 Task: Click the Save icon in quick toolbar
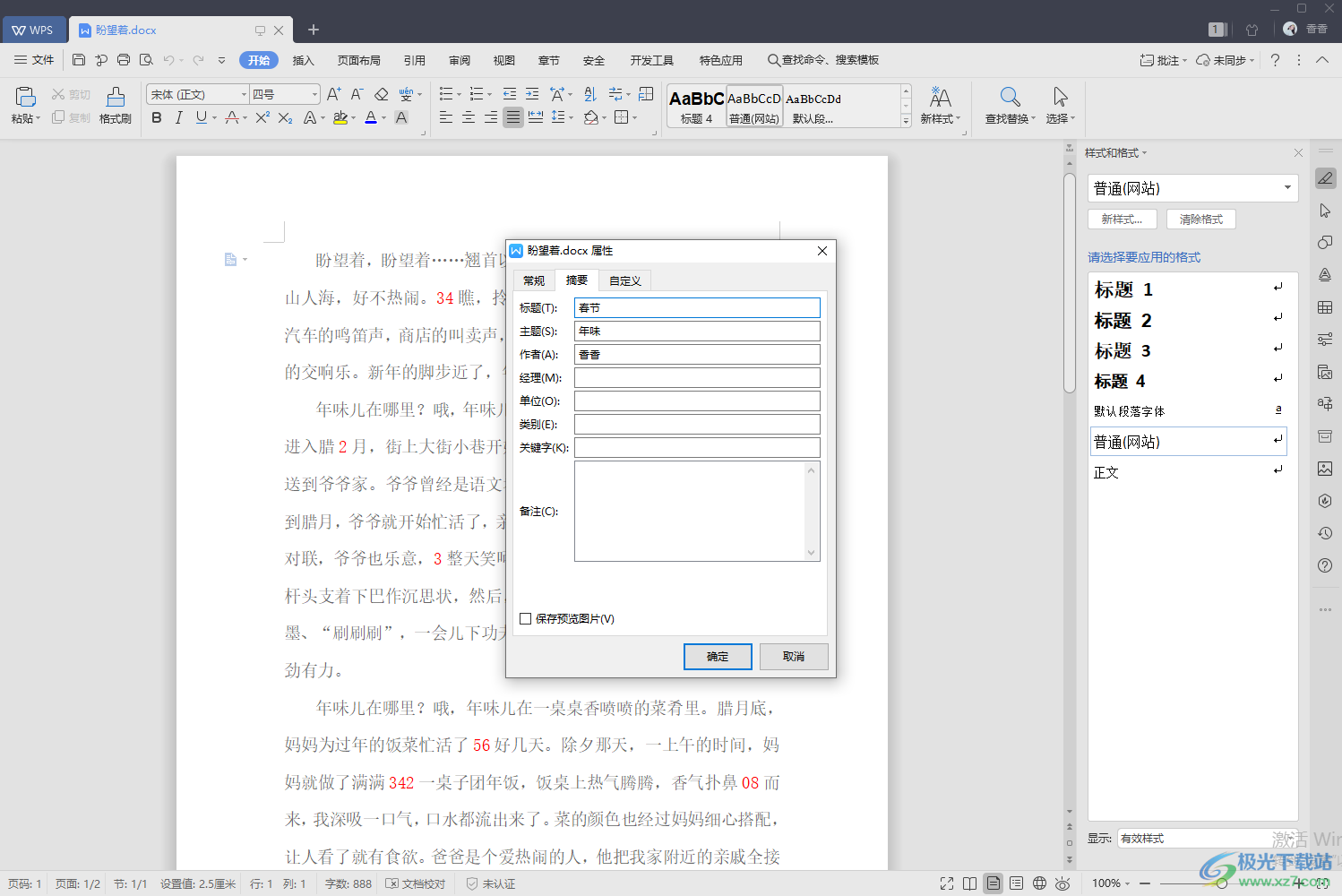click(x=79, y=60)
